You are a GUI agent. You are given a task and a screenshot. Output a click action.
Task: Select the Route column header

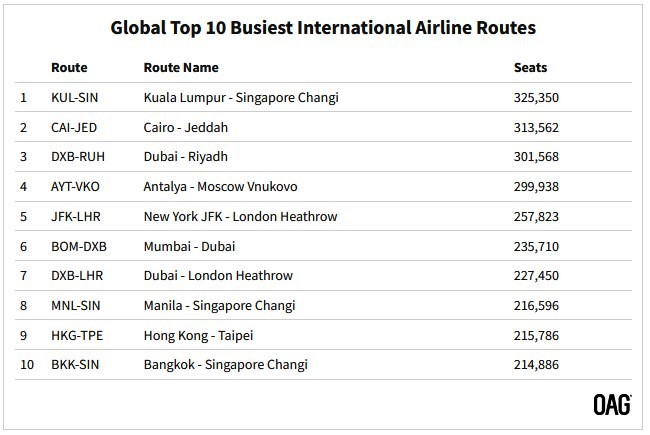[69, 68]
